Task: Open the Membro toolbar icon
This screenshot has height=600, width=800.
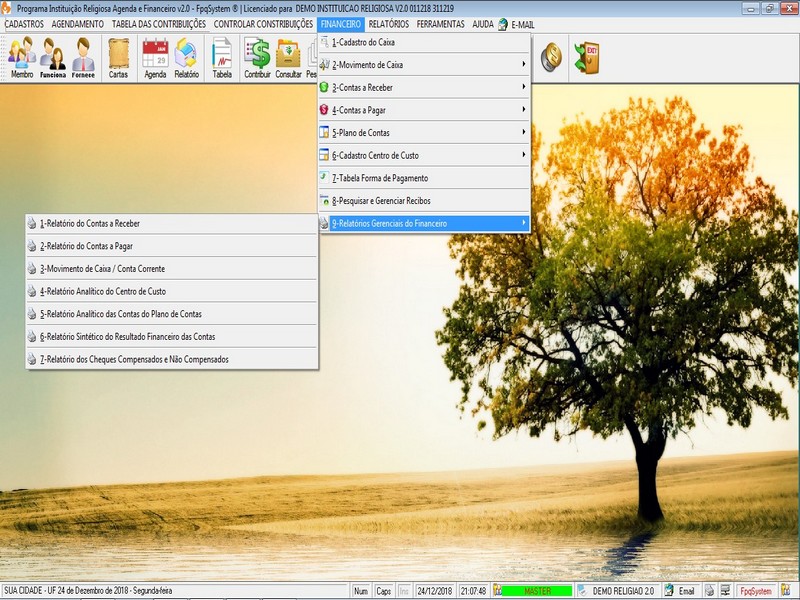Action: click(x=22, y=58)
